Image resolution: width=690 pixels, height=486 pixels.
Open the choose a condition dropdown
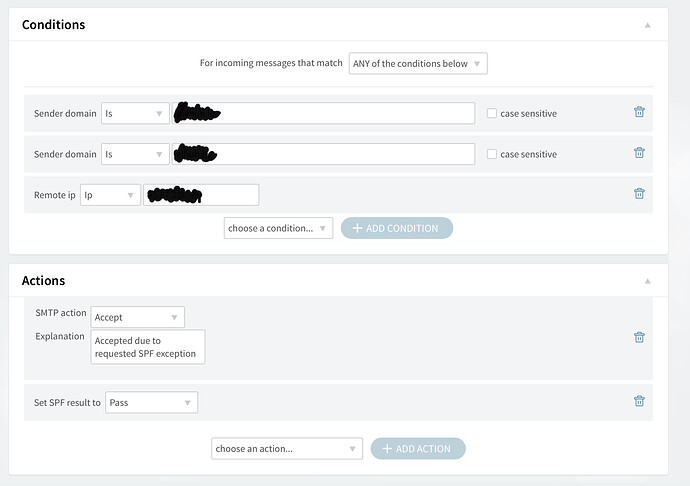[278, 228]
